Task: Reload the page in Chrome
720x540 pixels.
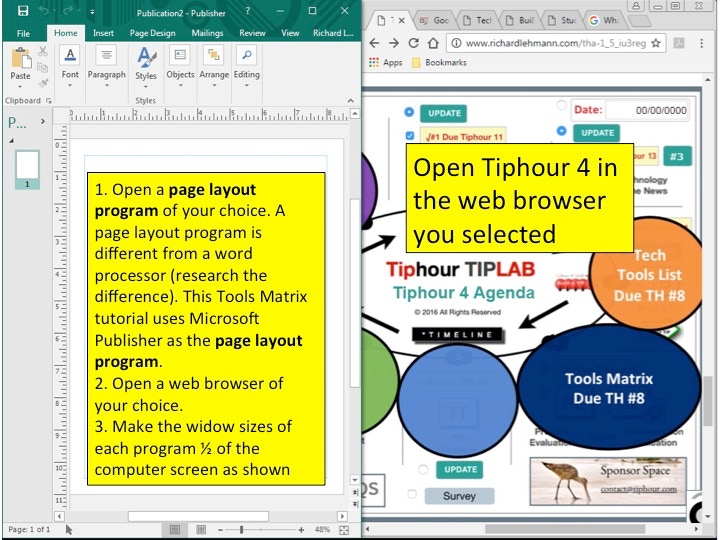Action: click(x=413, y=43)
